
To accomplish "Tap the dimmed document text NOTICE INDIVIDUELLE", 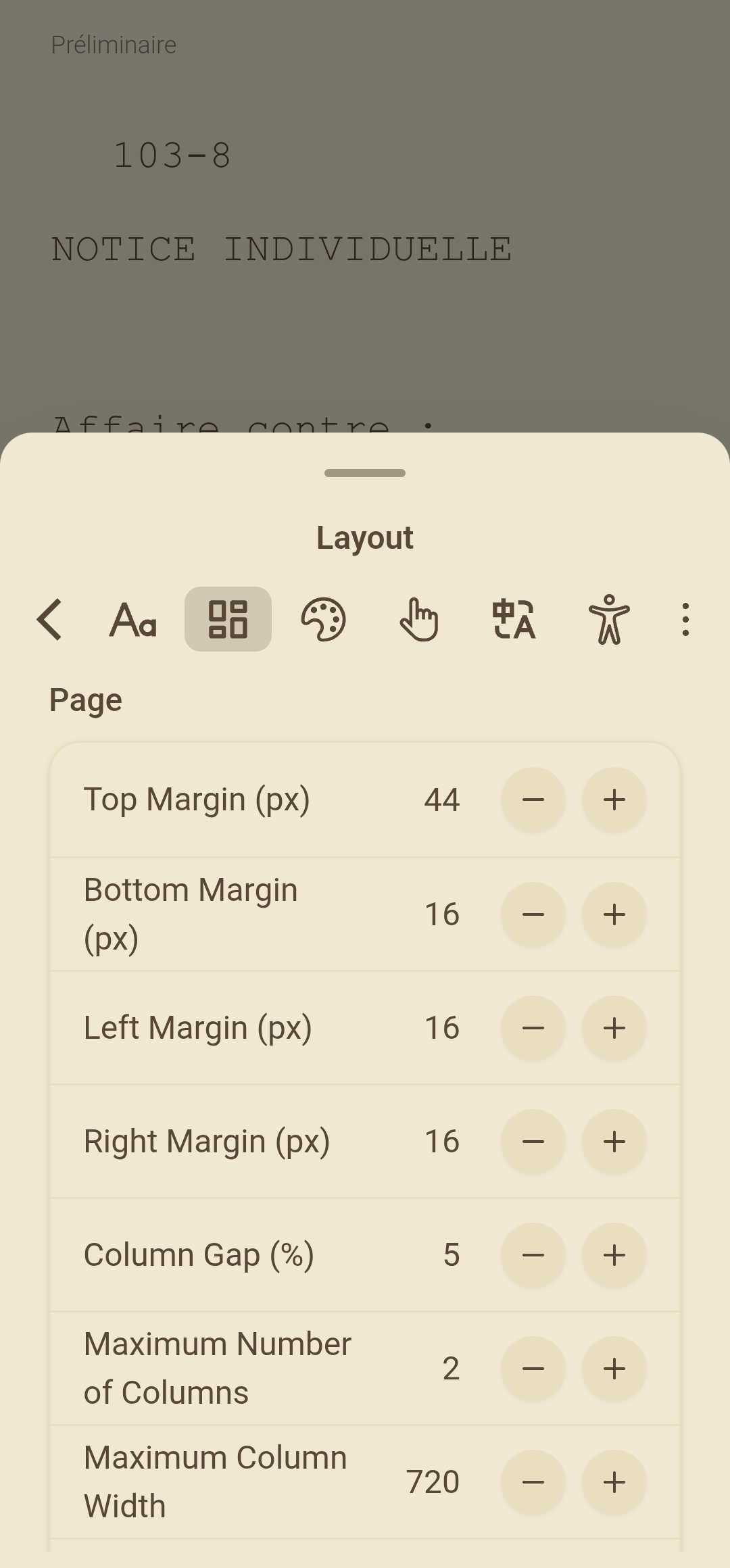I will tap(281, 249).
